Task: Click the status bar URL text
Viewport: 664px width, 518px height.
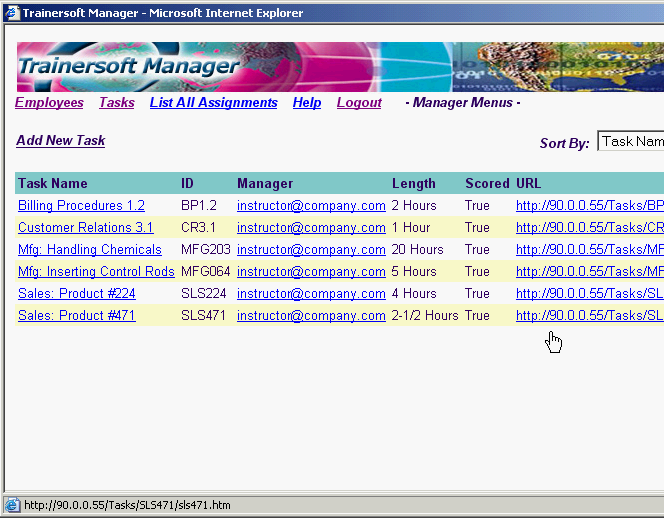Action: [x=127, y=505]
